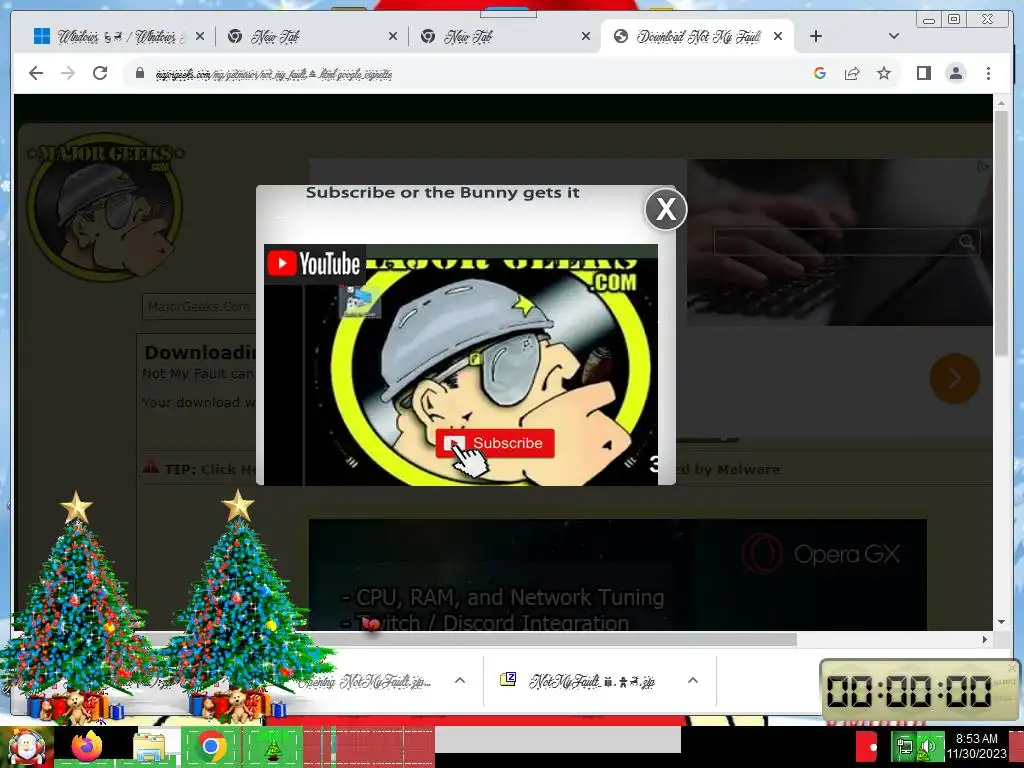
Task: Expand options for second NotMyFault zip download
Action: pos(693,680)
